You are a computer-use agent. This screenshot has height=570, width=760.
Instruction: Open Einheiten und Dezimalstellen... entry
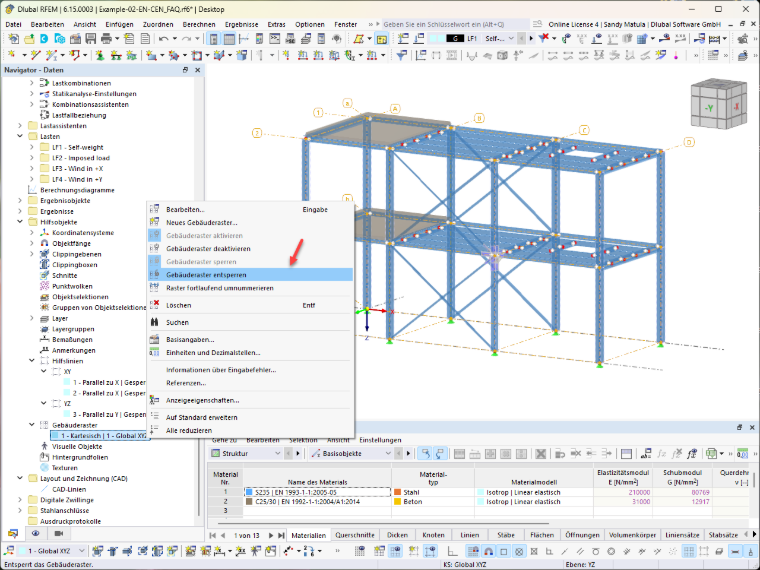250,353
